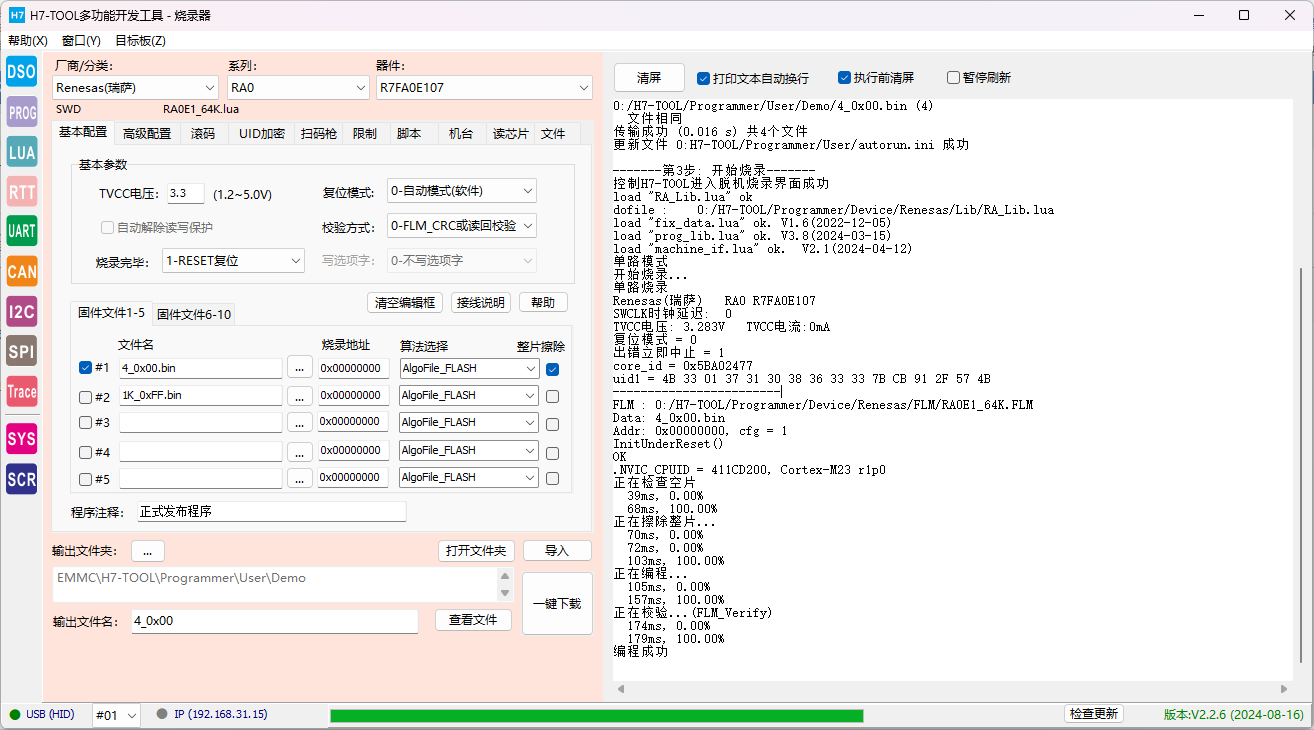Click the H7 application logo icon
Image resolution: width=1314 pixels, height=730 pixels.
point(16,15)
